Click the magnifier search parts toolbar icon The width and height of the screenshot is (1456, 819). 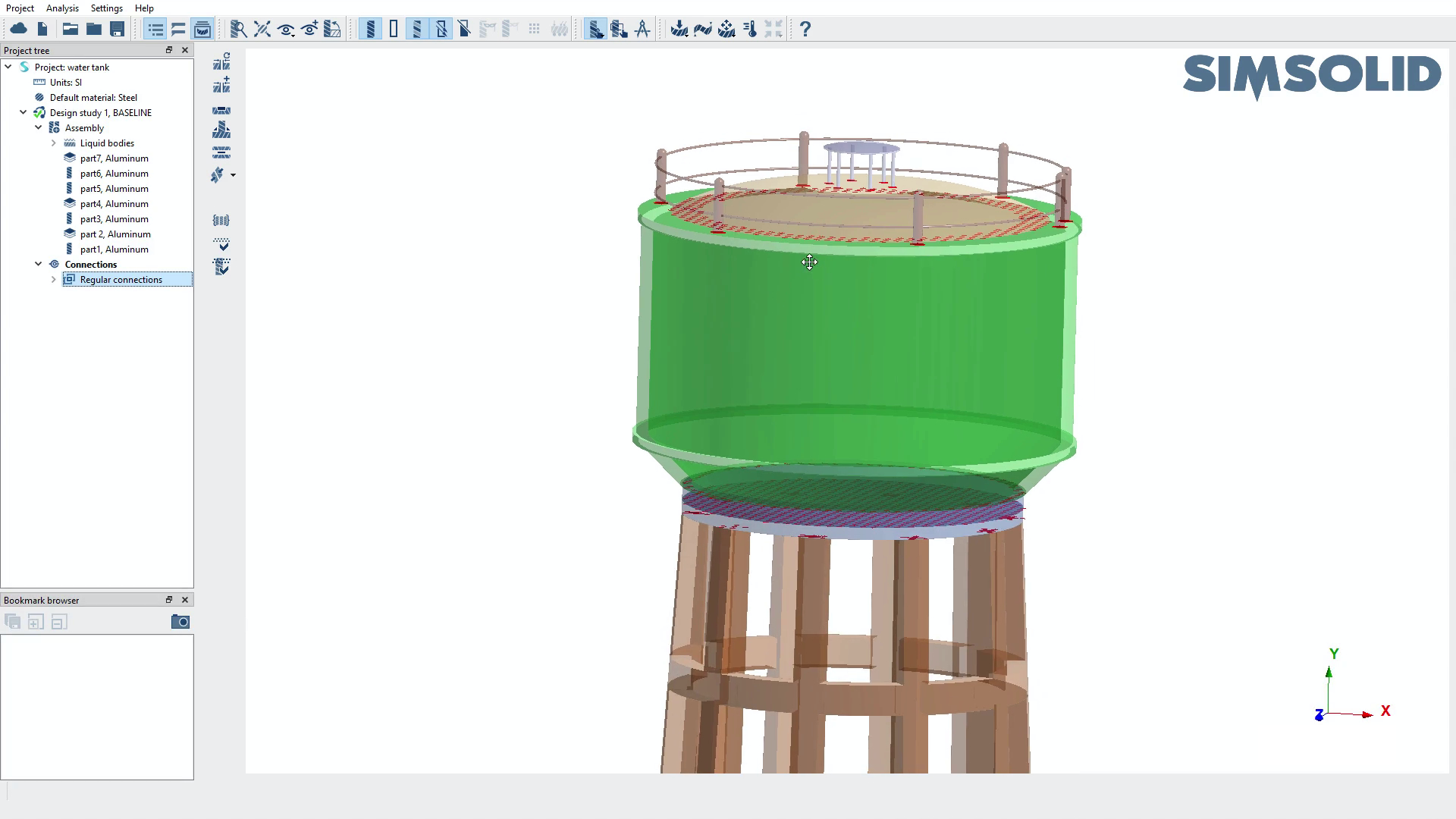(x=238, y=29)
